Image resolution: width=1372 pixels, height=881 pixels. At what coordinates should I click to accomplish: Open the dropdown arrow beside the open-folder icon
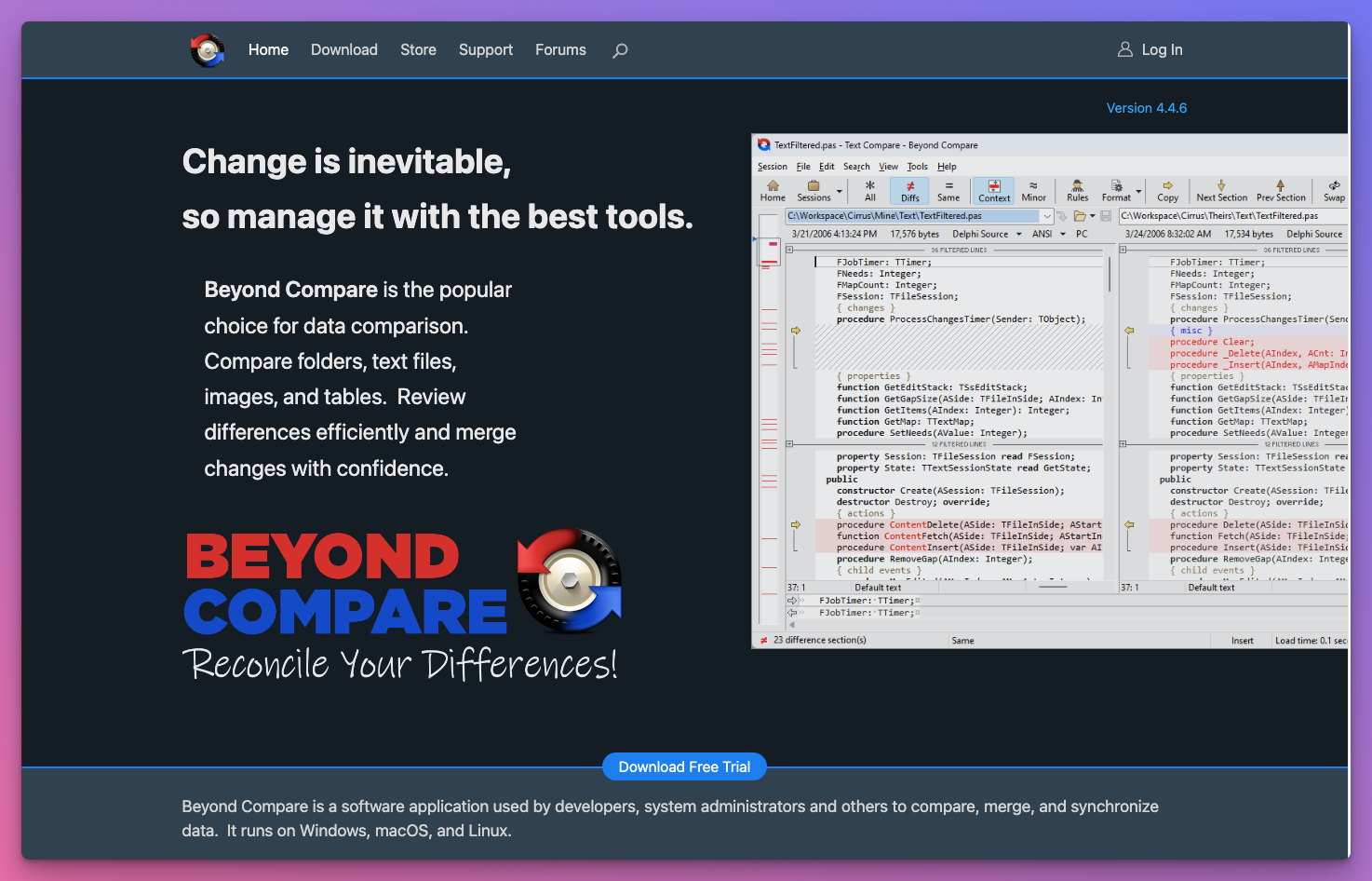tap(1093, 216)
